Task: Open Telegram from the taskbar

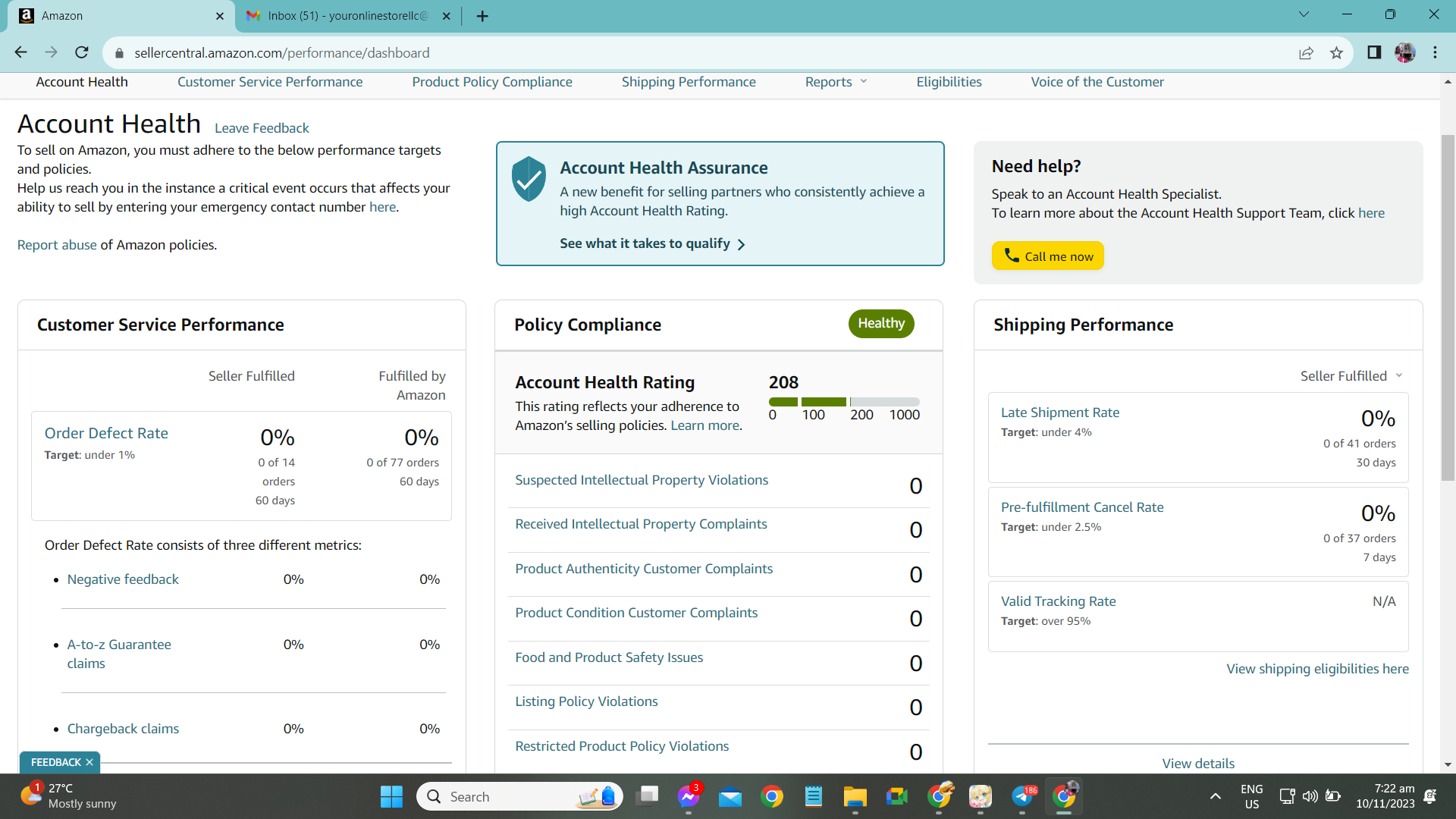Action: click(x=1022, y=796)
